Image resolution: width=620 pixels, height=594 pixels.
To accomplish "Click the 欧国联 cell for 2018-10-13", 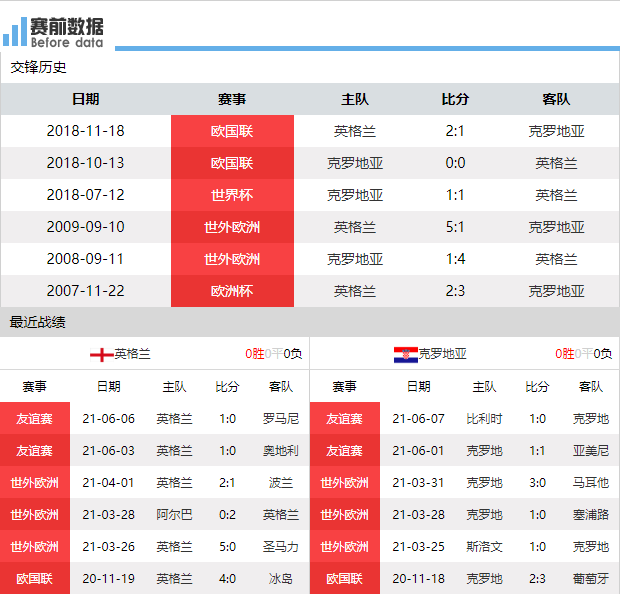I will pyautogui.click(x=232, y=163).
